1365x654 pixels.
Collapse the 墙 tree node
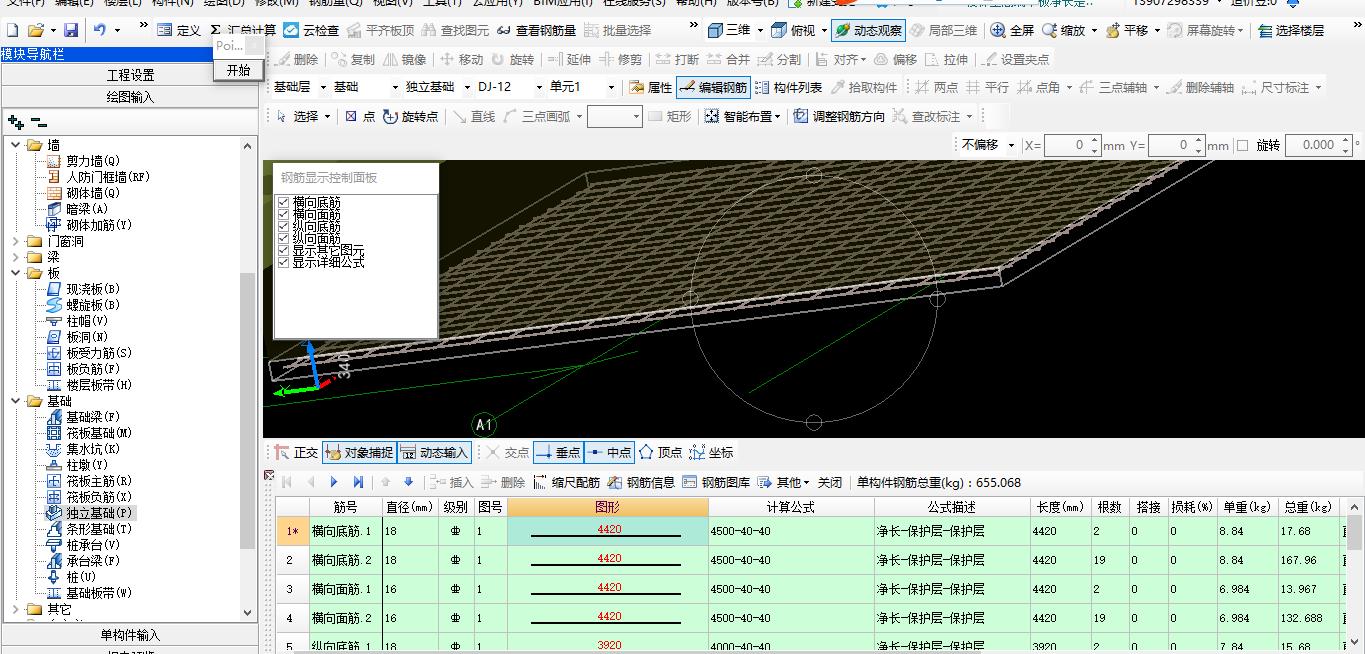tap(16, 145)
